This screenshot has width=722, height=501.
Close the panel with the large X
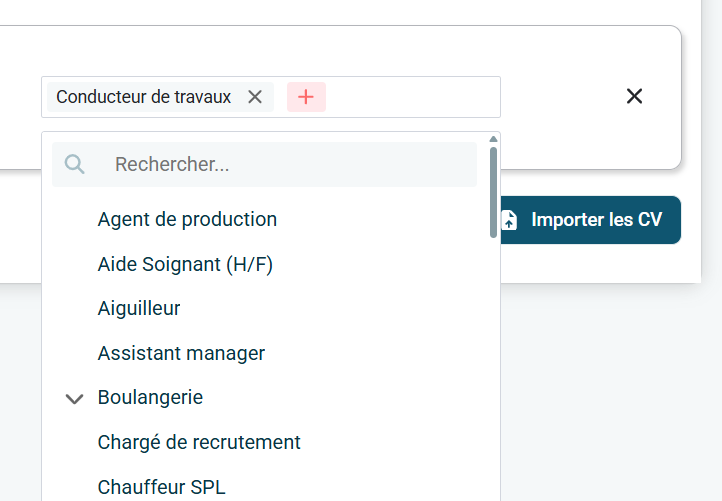pyautogui.click(x=634, y=96)
